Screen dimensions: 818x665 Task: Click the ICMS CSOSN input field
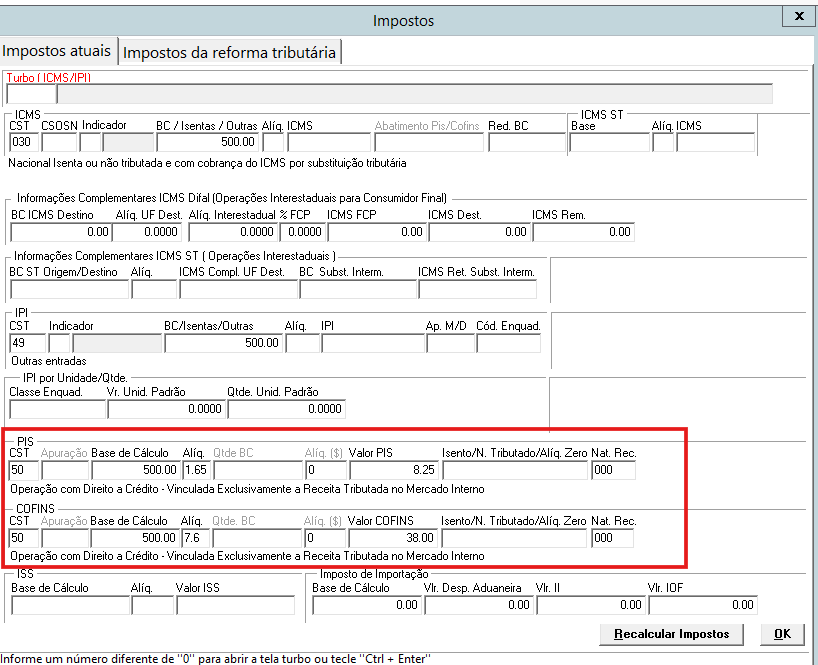(x=59, y=142)
